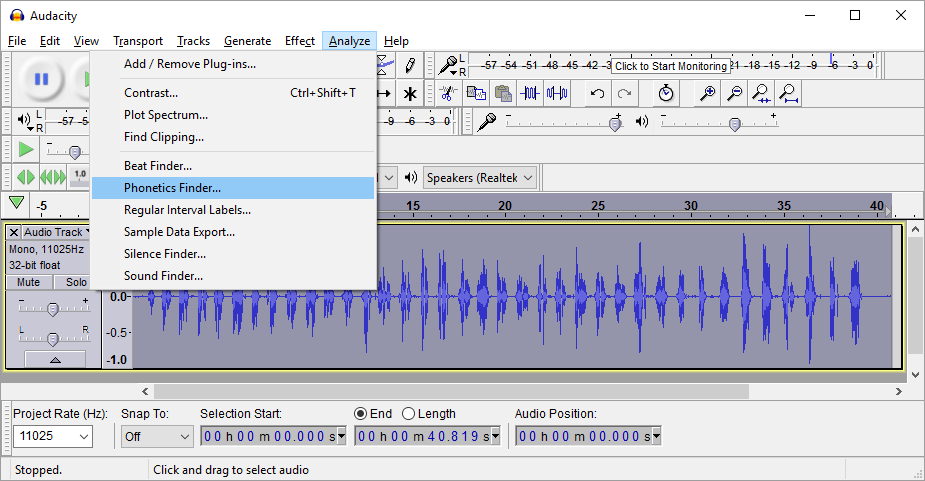
Task: Open recording meter options arrow
Action: tap(454, 73)
